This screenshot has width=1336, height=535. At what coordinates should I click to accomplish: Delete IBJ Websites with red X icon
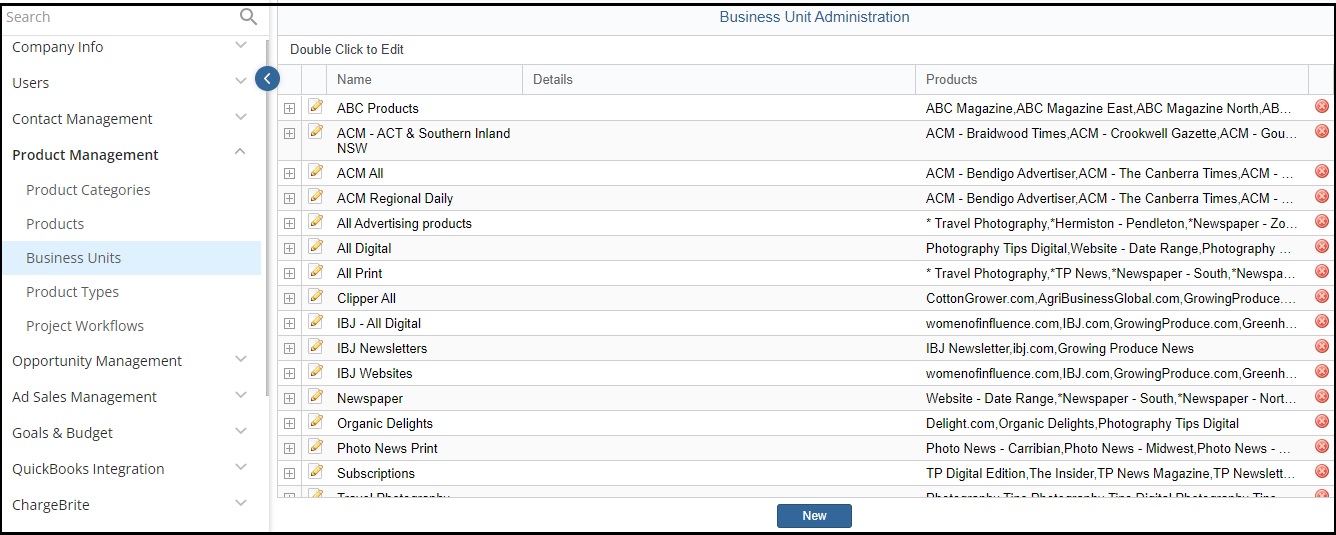pos(1322,371)
